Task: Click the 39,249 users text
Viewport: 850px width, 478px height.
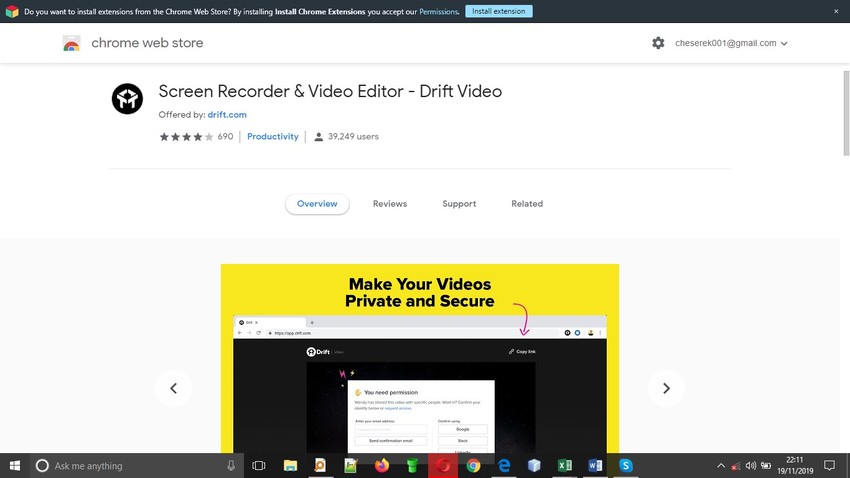Action: 353,137
